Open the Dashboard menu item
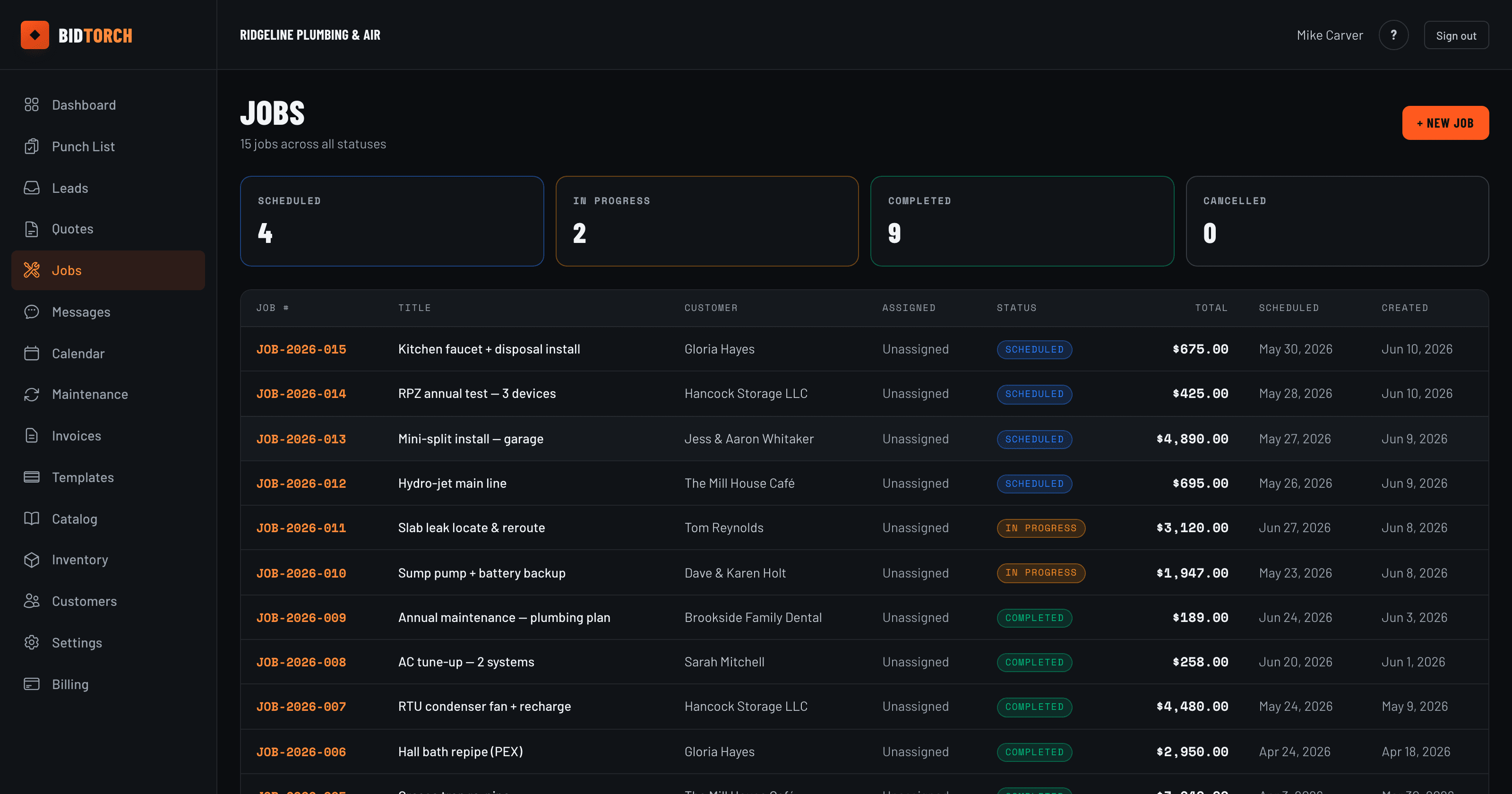1512x794 pixels. point(108,104)
